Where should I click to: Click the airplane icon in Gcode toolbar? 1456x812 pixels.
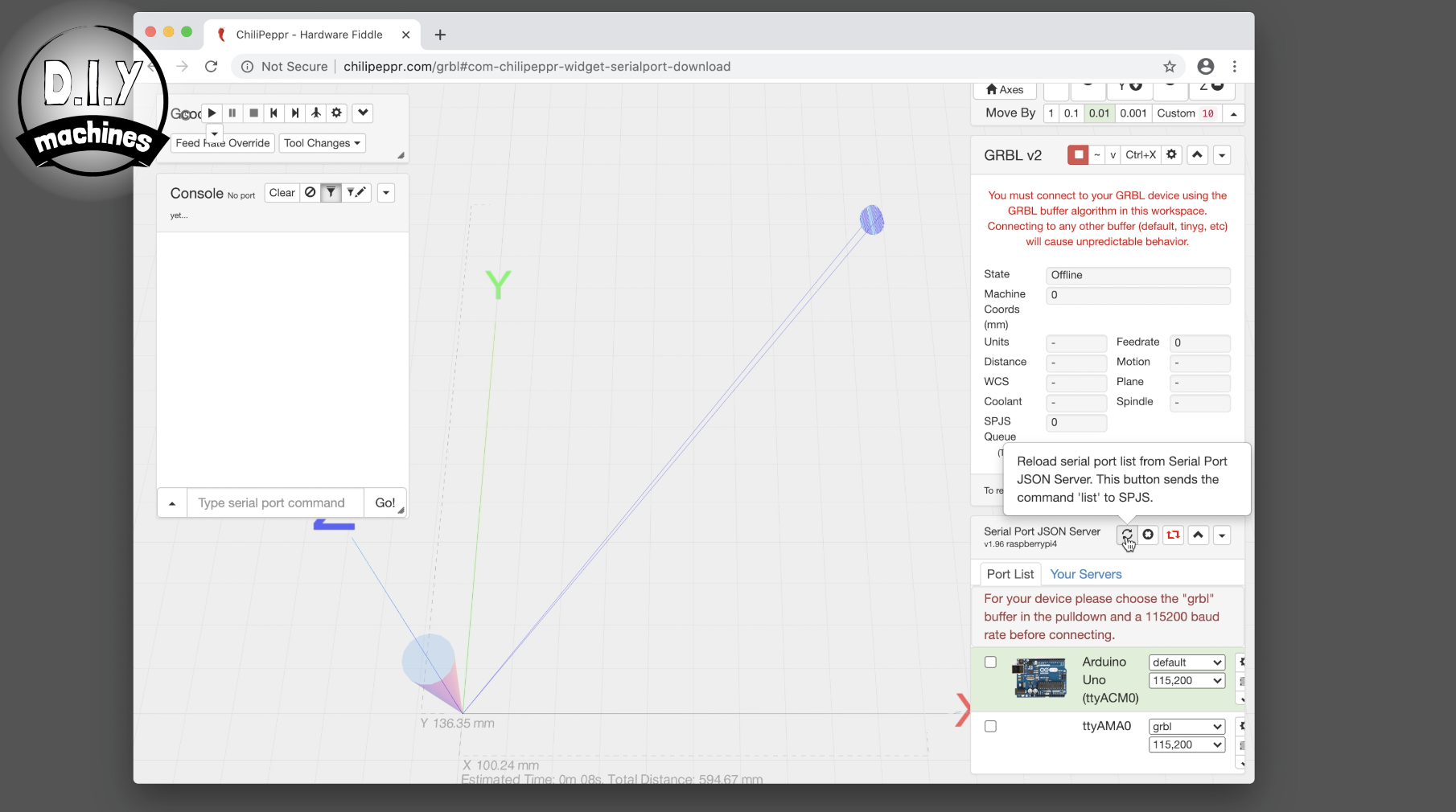(x=316, y=113)
